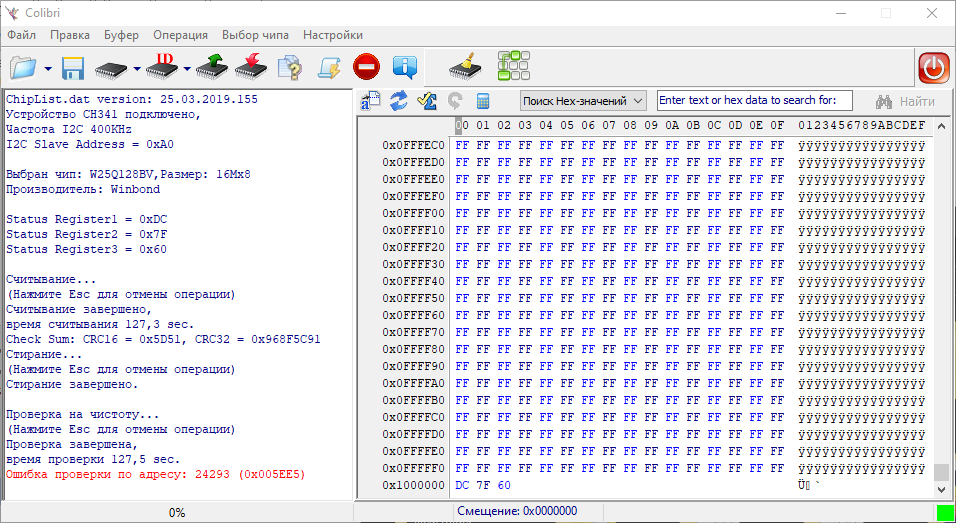Image resolution: width=956 pixels, height=523 pixels.
Task: Click the I2C Slave Address log line
Action: pos(90,144)
